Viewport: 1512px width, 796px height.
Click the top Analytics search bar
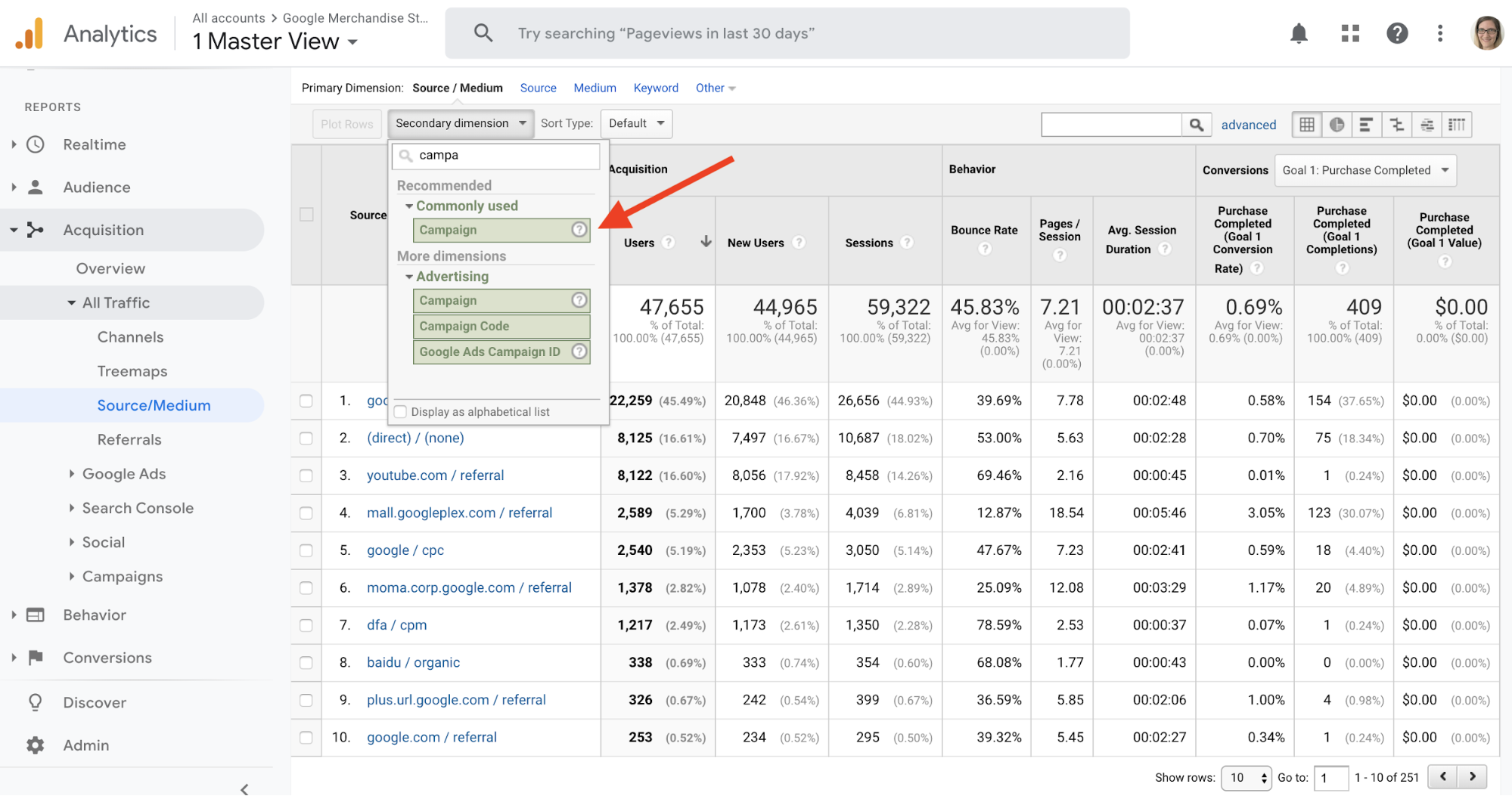pyautogui.click(x=787, y=33)
